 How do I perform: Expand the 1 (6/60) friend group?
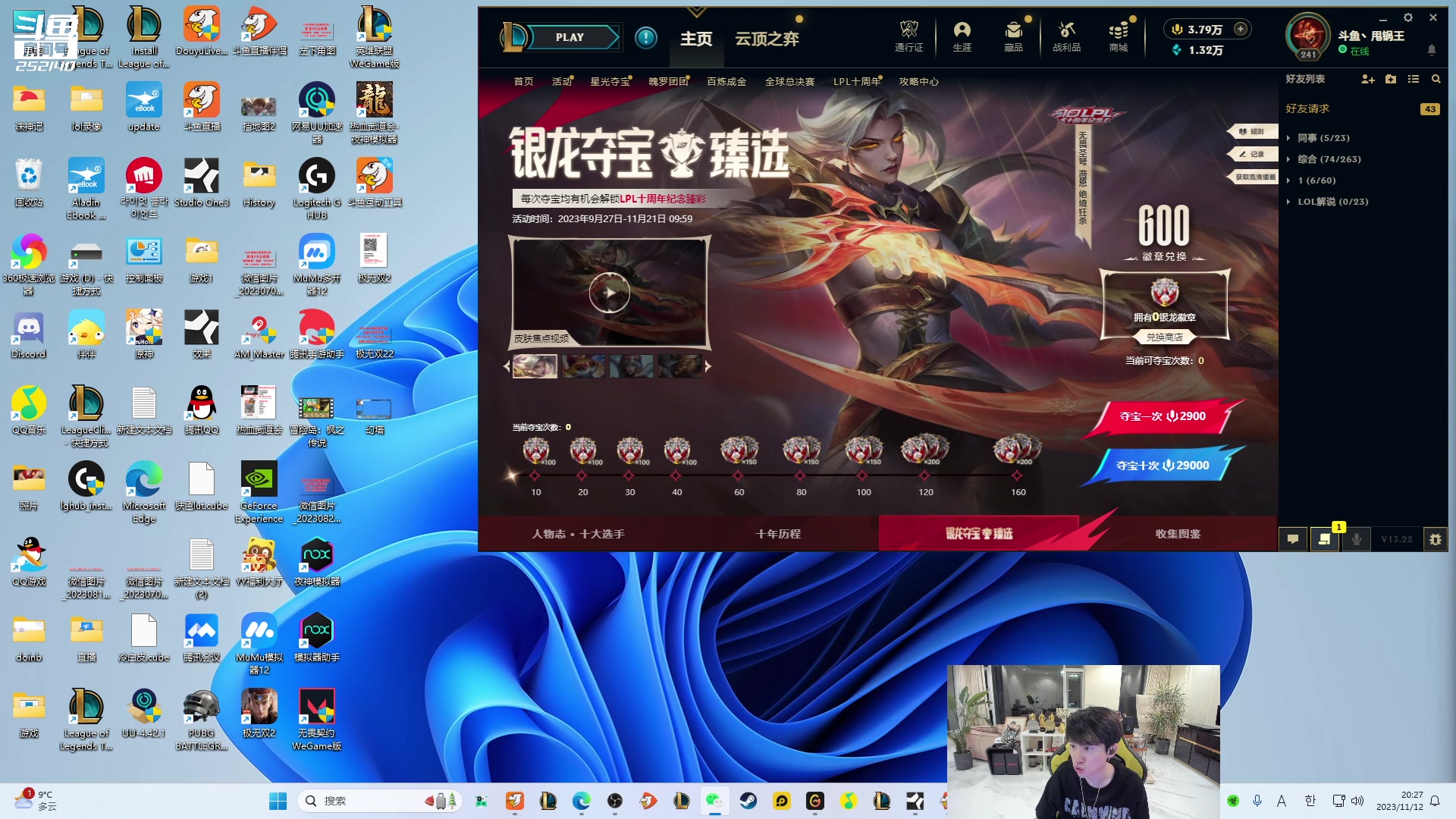pyautogui.click(x=1316, y=180)
